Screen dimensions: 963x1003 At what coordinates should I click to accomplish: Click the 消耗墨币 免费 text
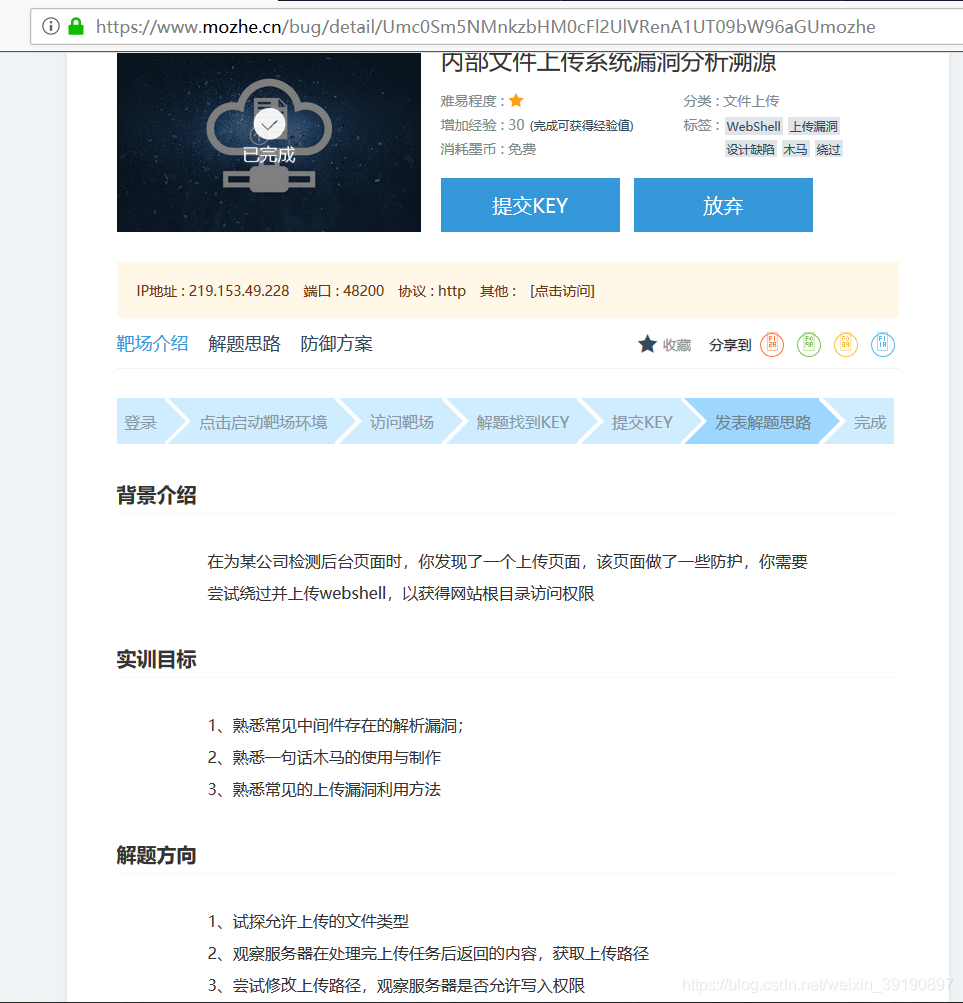488,149
